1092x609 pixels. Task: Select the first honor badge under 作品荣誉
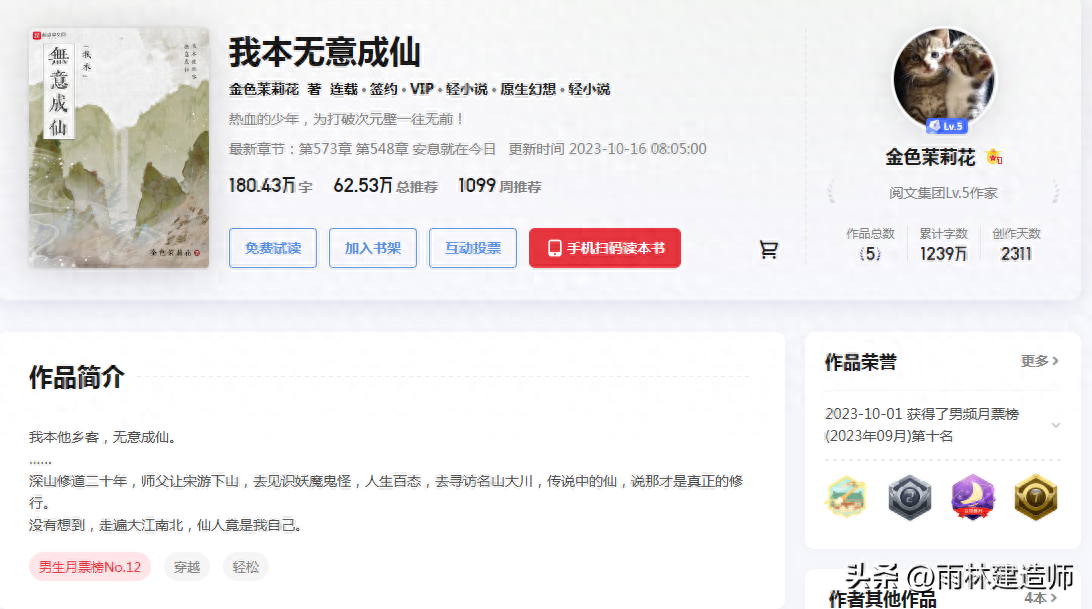point(846,497)
